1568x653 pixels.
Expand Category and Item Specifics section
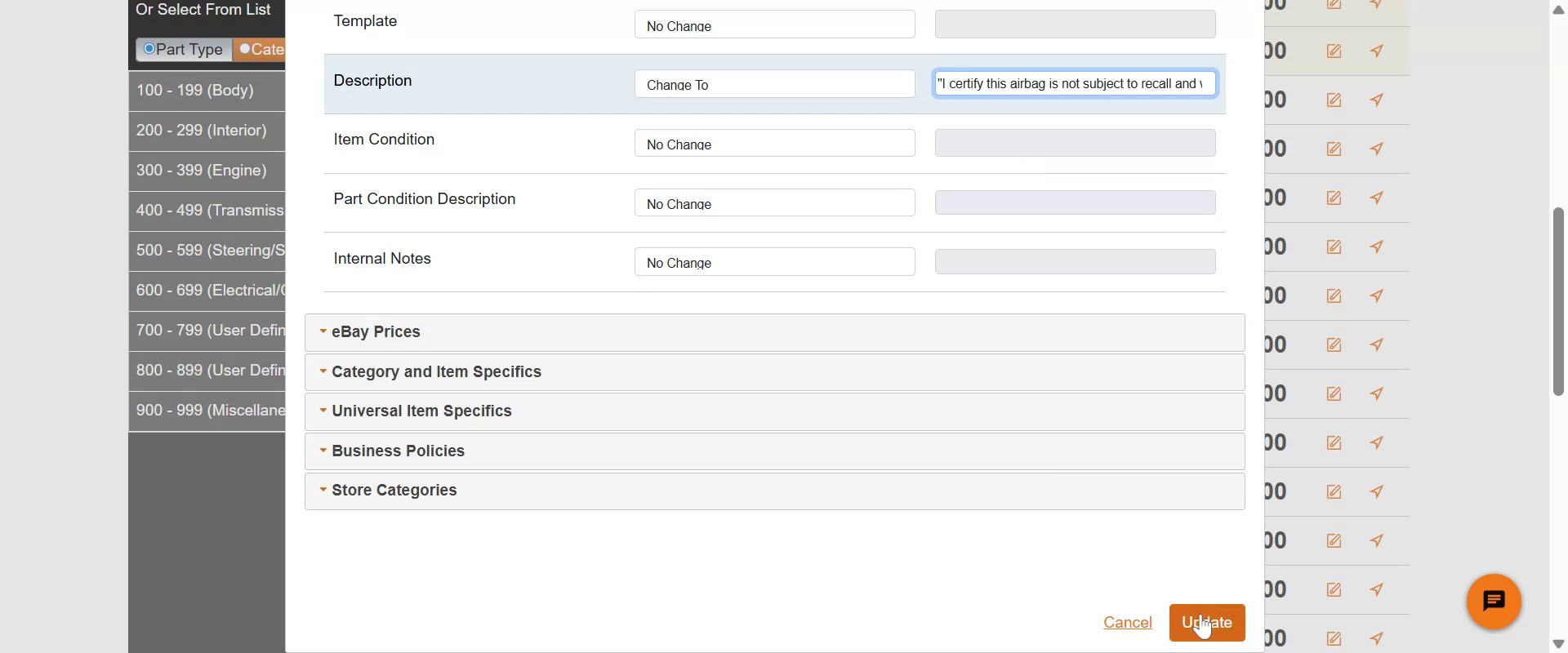point(436,372)
